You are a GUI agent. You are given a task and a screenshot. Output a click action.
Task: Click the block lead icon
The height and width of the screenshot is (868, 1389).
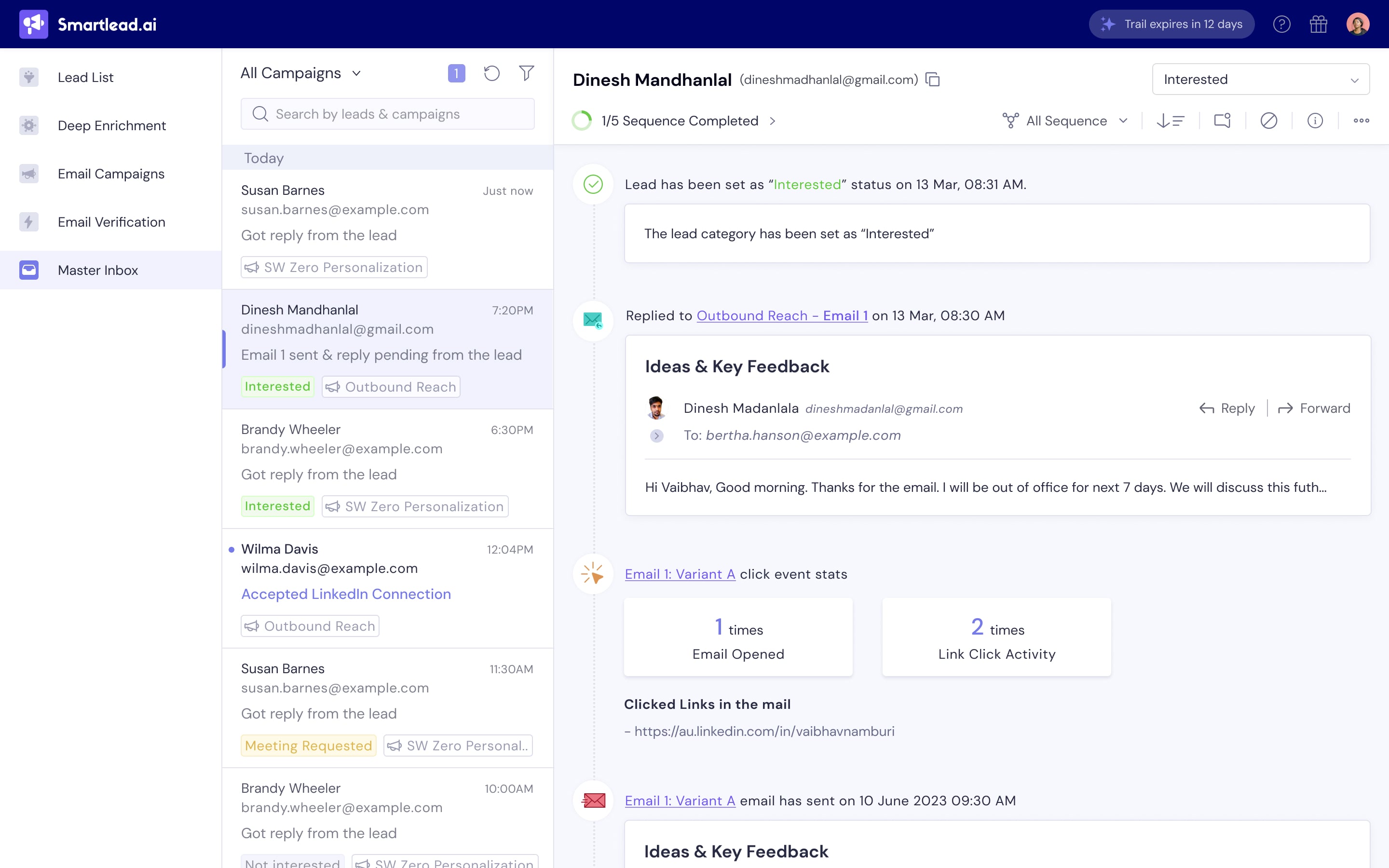point(1268,121)
